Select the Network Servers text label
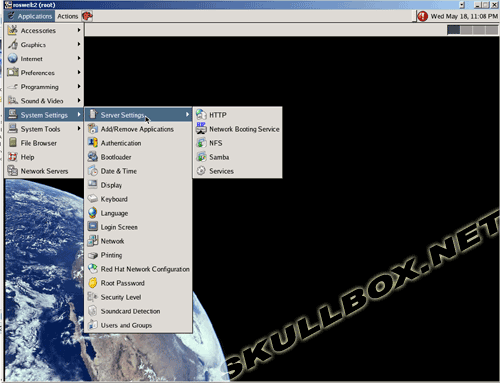 44,171
